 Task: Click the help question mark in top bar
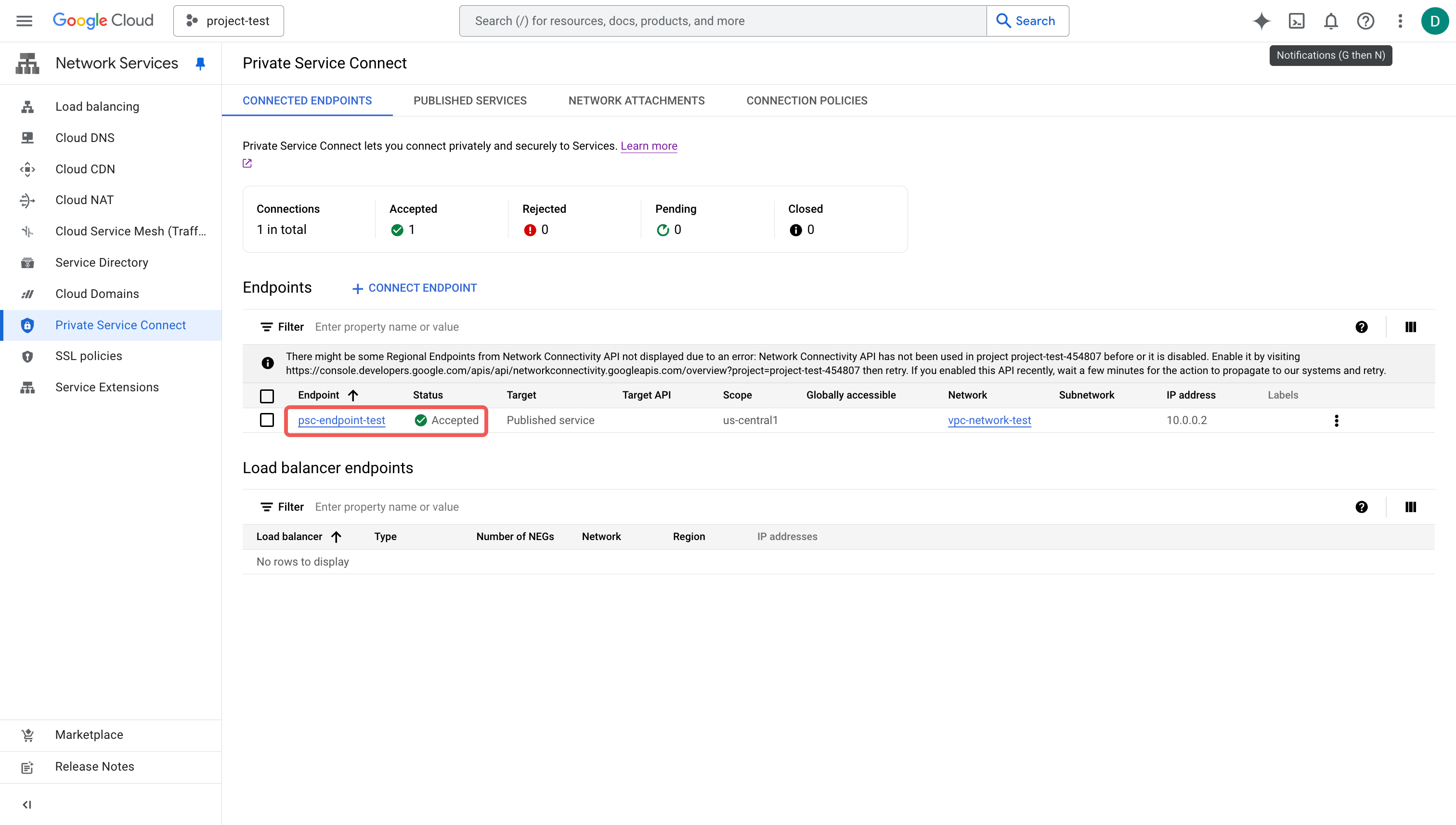point(1365,21)
